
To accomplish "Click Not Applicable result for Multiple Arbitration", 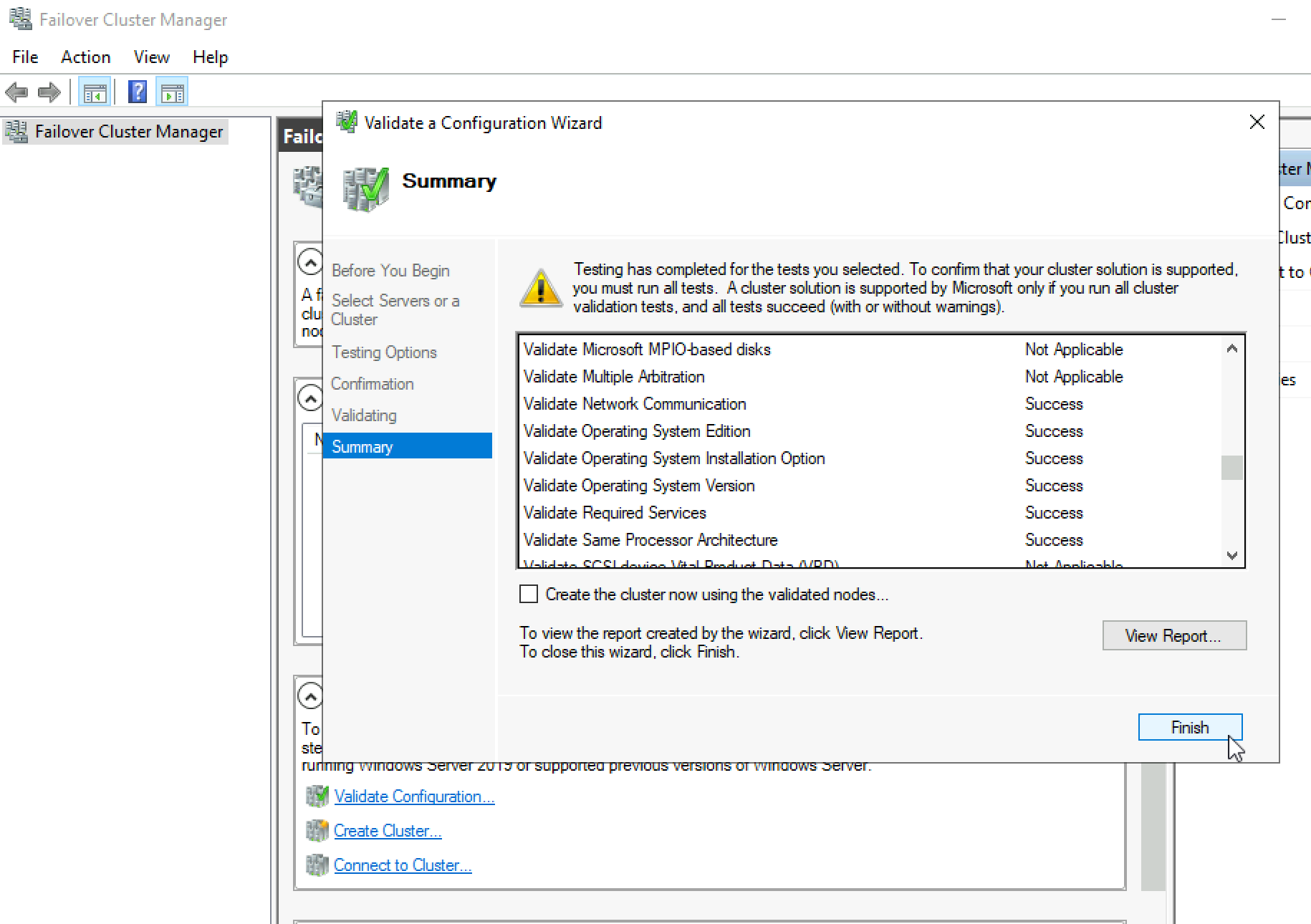I will [x=1074, y=377].
